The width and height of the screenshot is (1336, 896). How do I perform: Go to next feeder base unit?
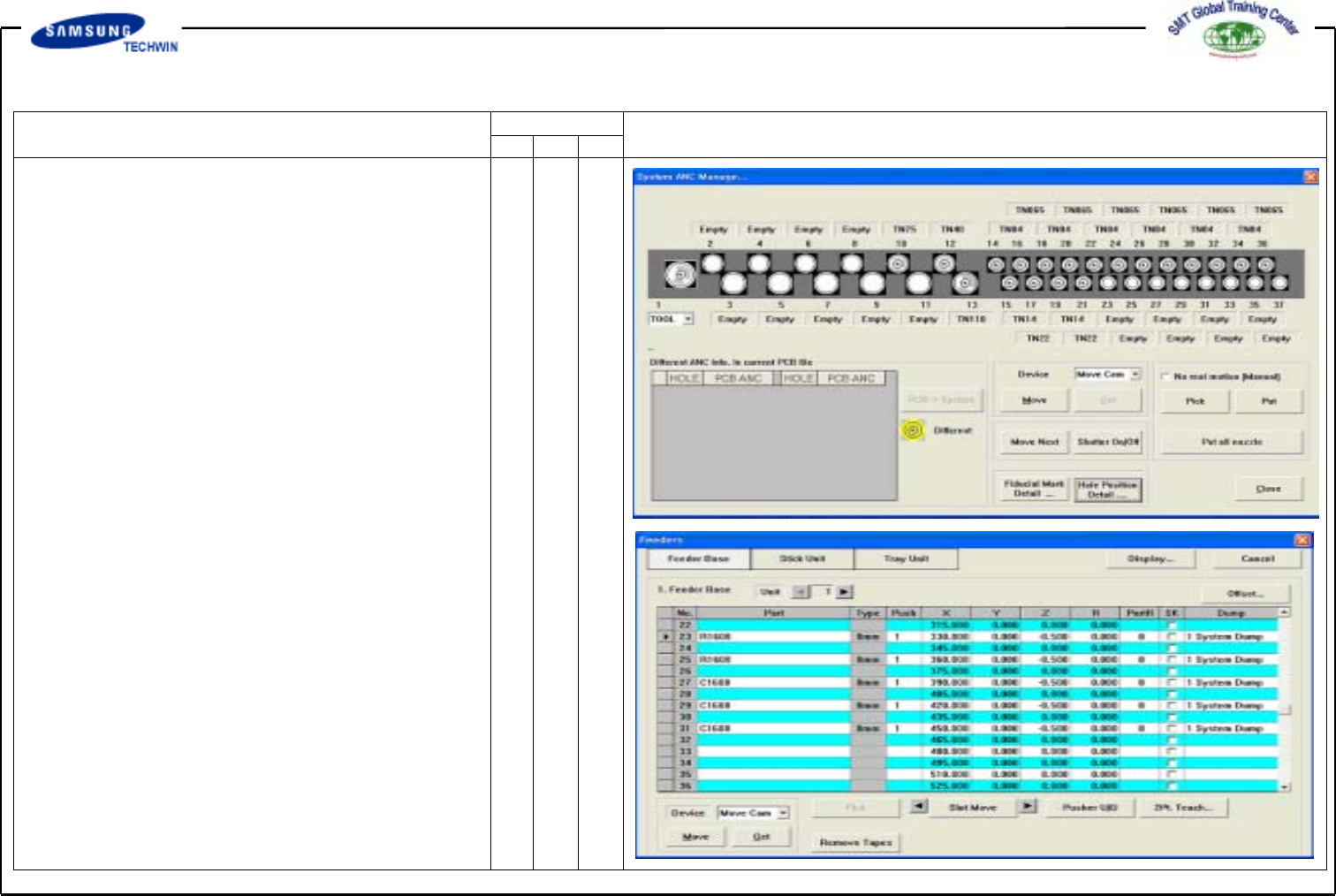click(844, 592)
